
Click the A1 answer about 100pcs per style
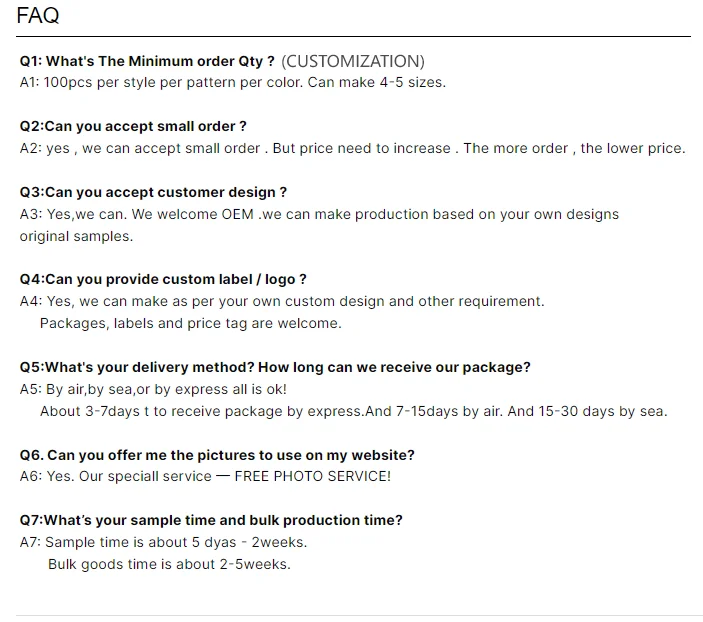coord(232,82)
